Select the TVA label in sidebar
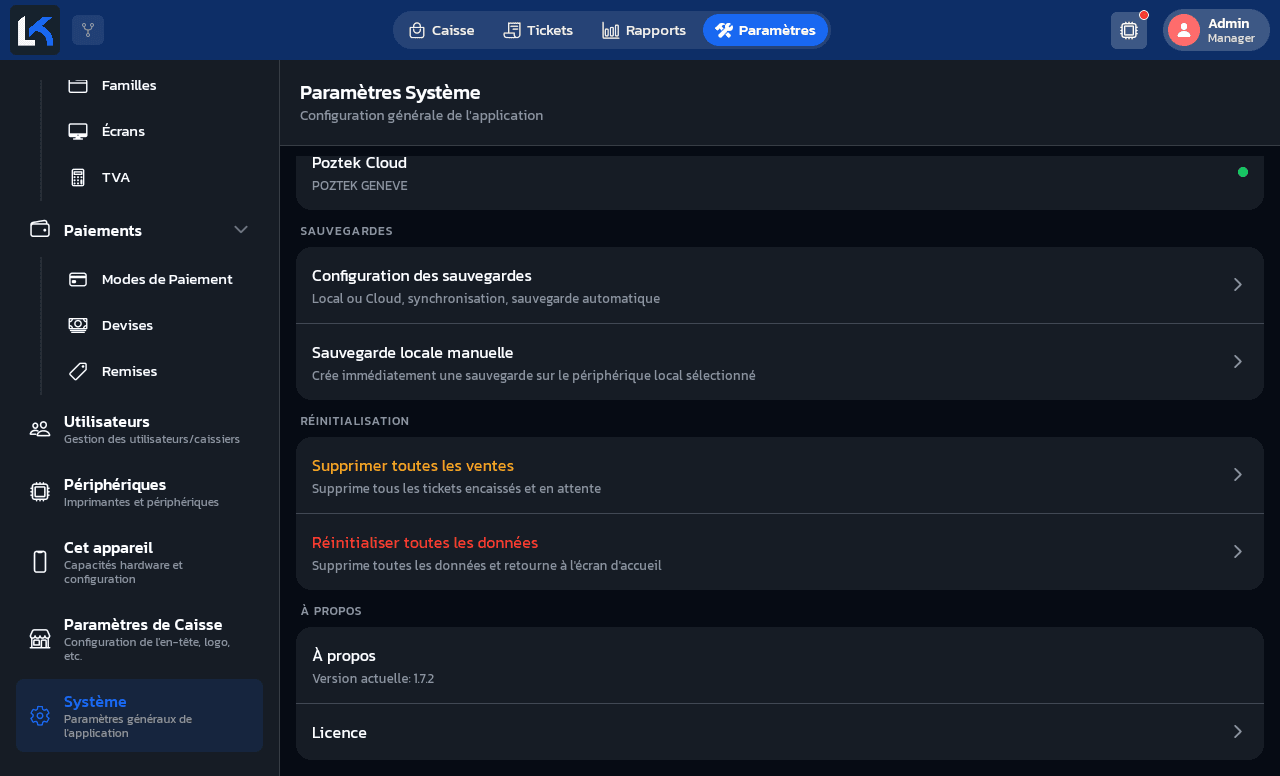Viewport: 1280px width, 776px height. (x=116, y=177)
